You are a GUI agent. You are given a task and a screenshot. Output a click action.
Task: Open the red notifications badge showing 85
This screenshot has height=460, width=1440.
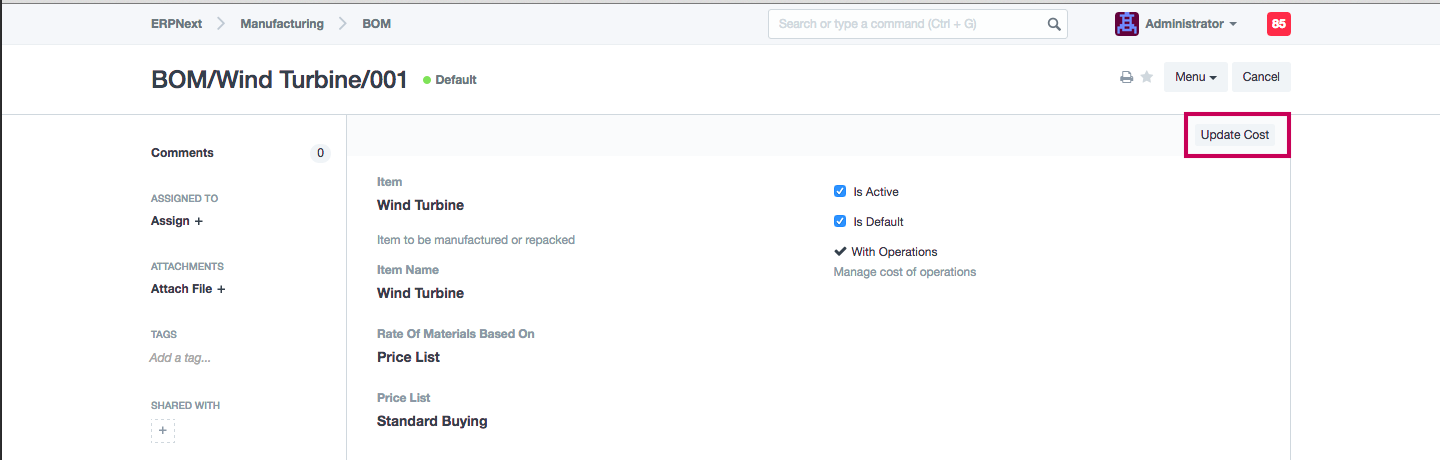1278,24
